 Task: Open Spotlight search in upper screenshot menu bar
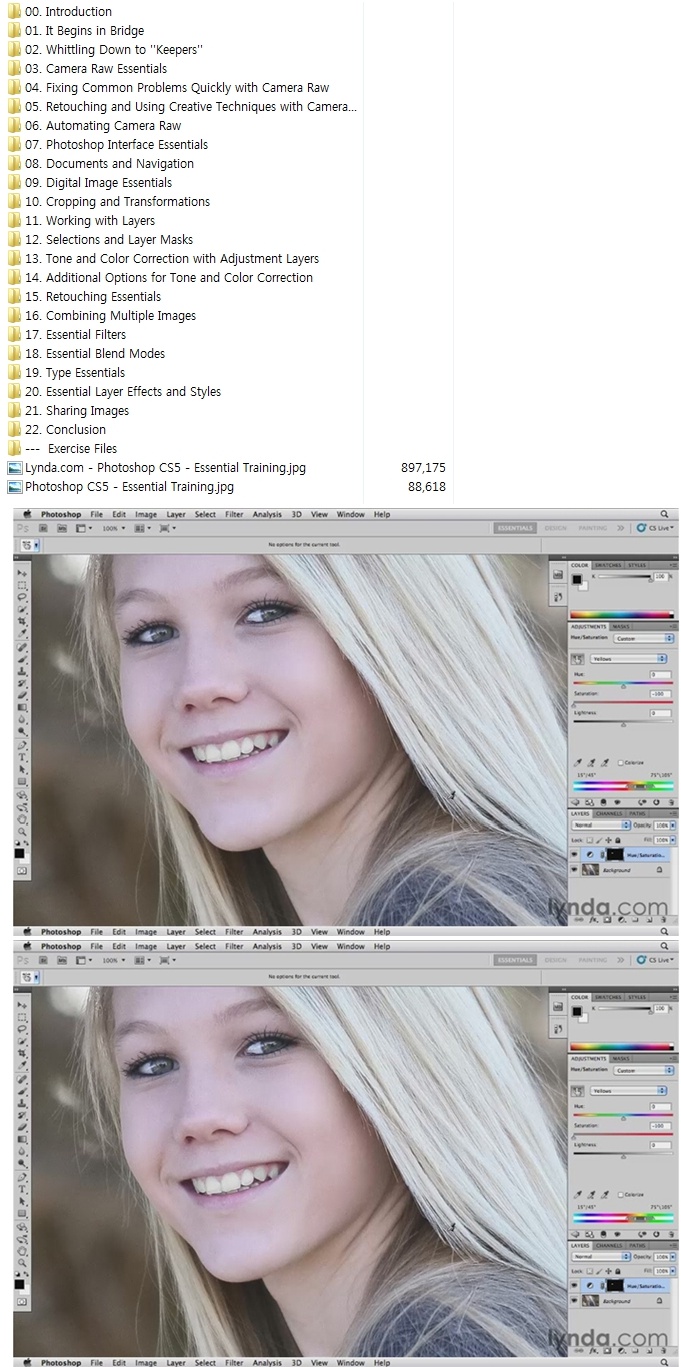coord(665,514)
